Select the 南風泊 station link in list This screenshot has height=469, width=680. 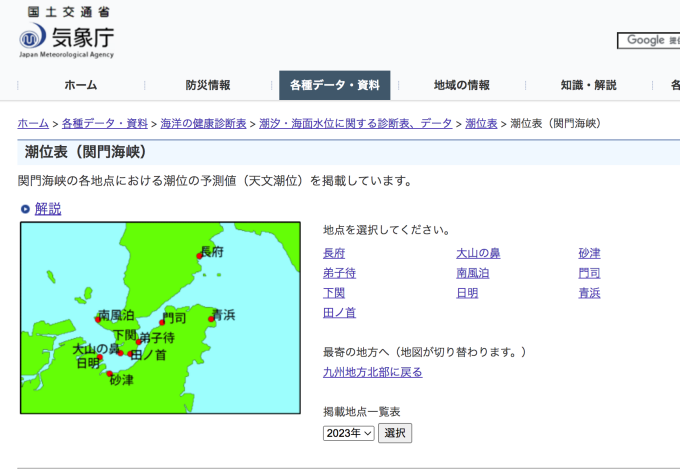pos(473,273)
